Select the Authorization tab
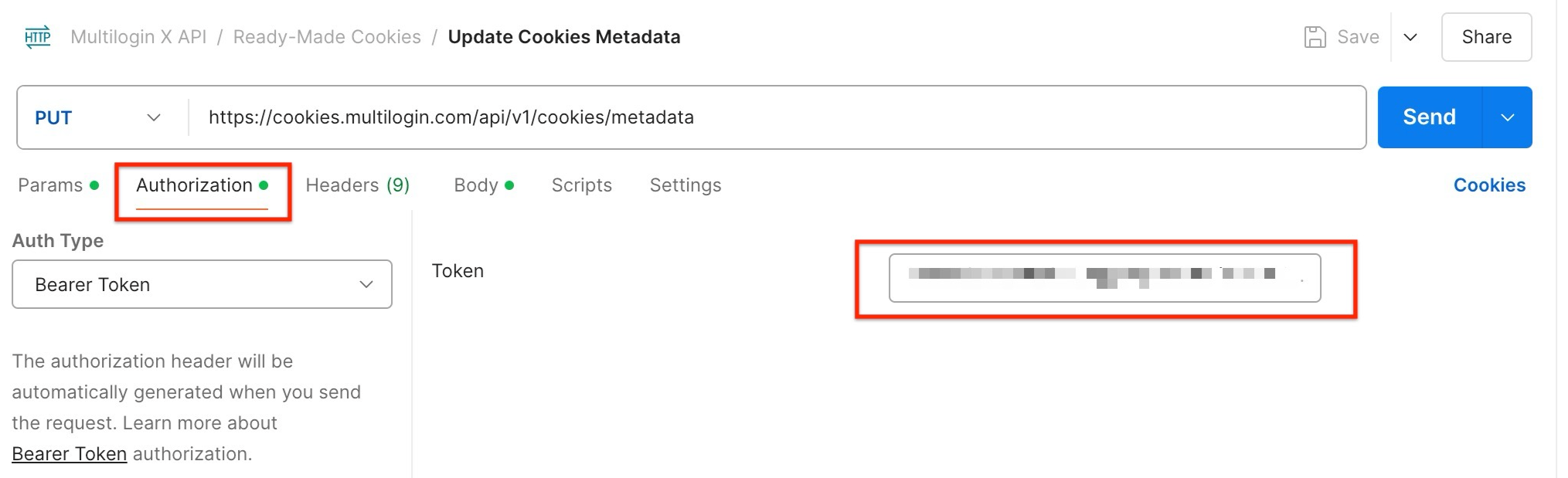The image size is (1568, 478). tap(194, 185)
